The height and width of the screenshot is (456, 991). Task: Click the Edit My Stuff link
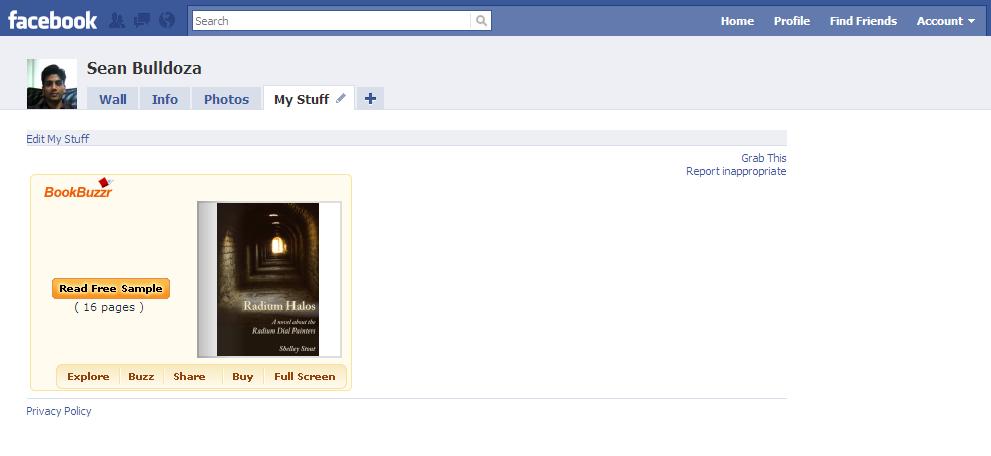pyautogui.click(x=58, y=139)
